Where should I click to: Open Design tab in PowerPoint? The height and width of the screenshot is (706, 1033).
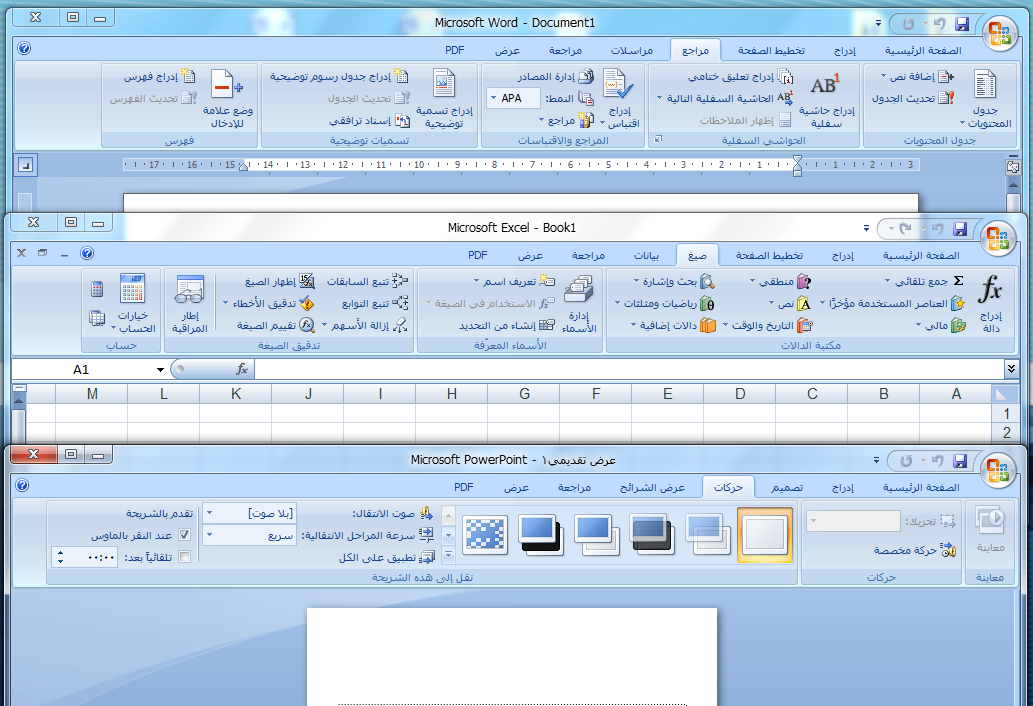click(x=787, y=487)
